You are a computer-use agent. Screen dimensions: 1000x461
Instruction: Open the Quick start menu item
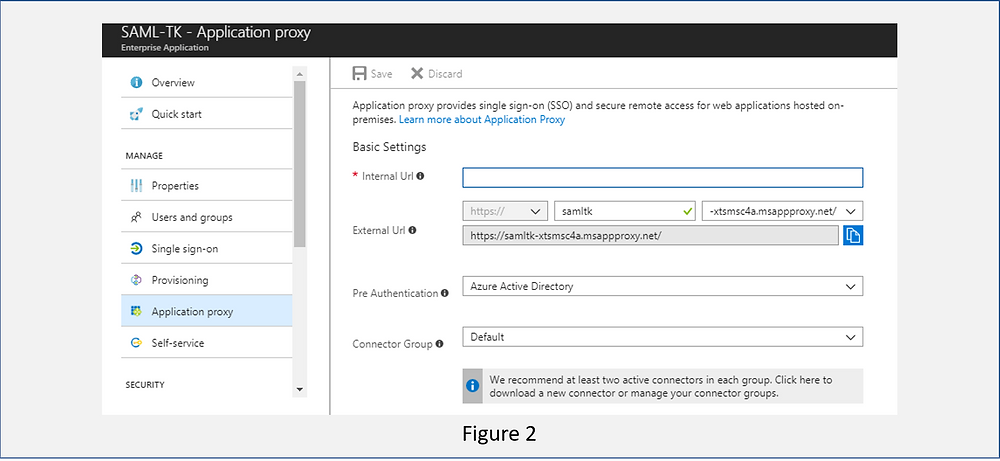(x=207, y=114)
